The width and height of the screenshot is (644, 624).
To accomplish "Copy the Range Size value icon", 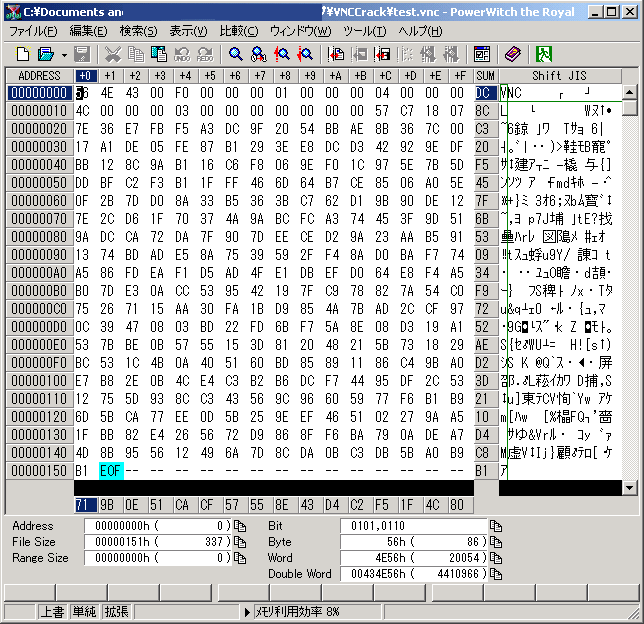I will pyautogui.click(x=240, y=558).
